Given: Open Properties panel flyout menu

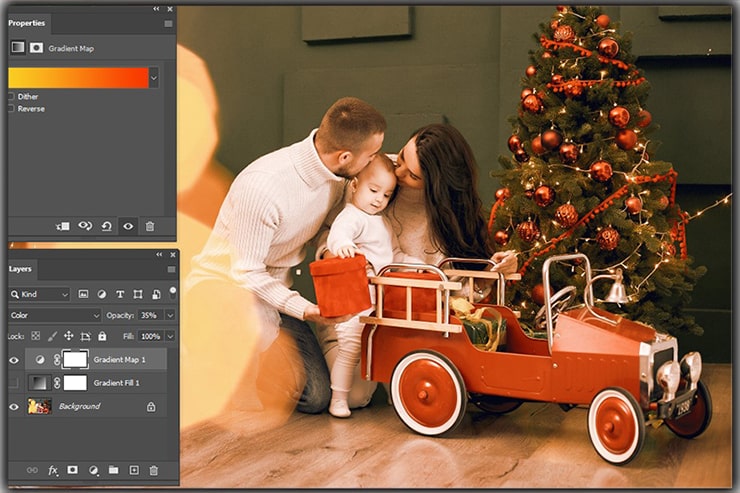Looking at the screenshot, I should pyautogui.click(x=168, y=24).
